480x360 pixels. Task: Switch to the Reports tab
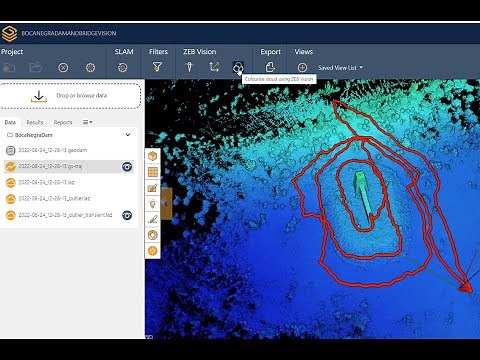[63, 122]
